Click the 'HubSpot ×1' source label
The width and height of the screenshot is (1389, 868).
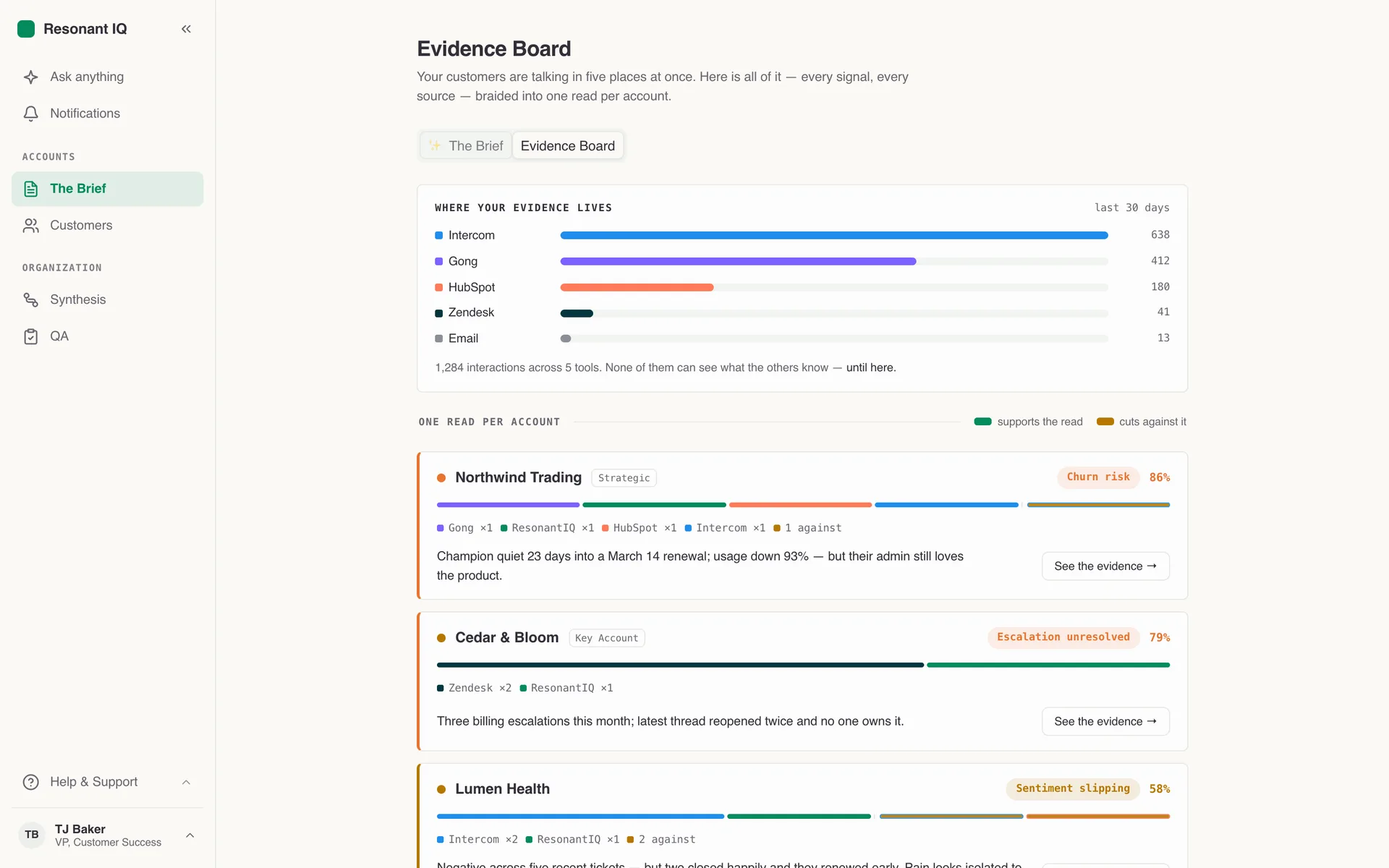tap(639, 528)
